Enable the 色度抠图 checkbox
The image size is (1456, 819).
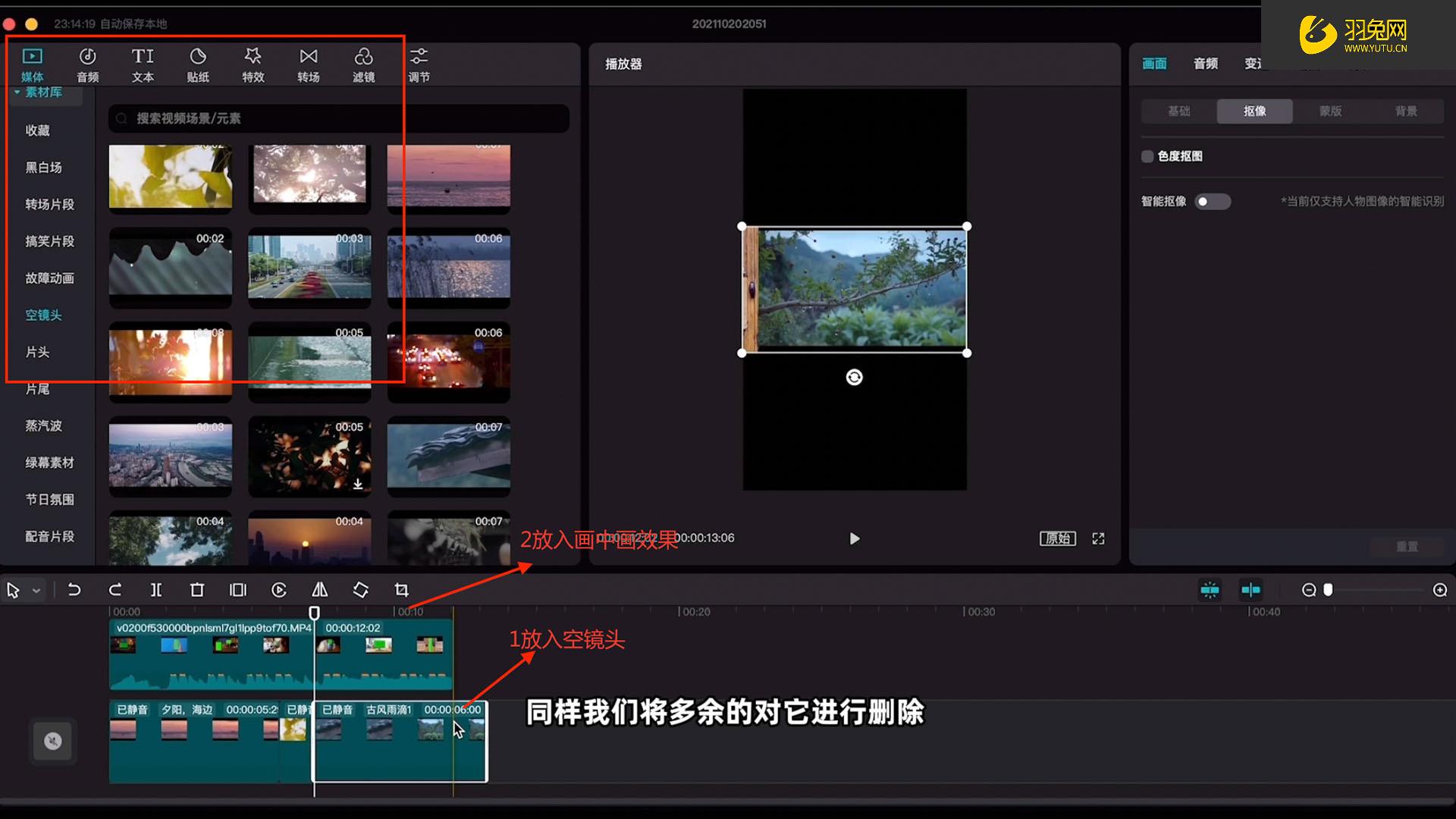pos(1147,155)
